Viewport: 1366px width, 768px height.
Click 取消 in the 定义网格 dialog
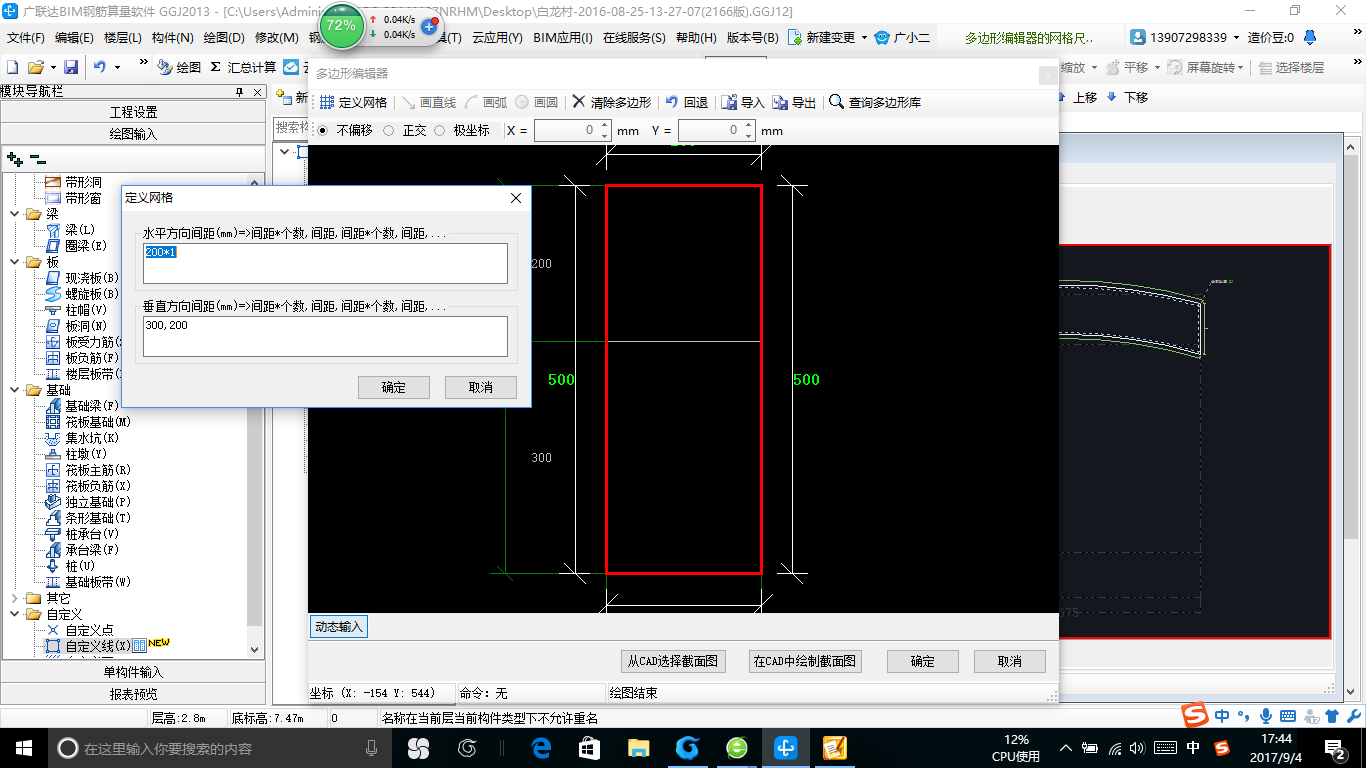481,387
